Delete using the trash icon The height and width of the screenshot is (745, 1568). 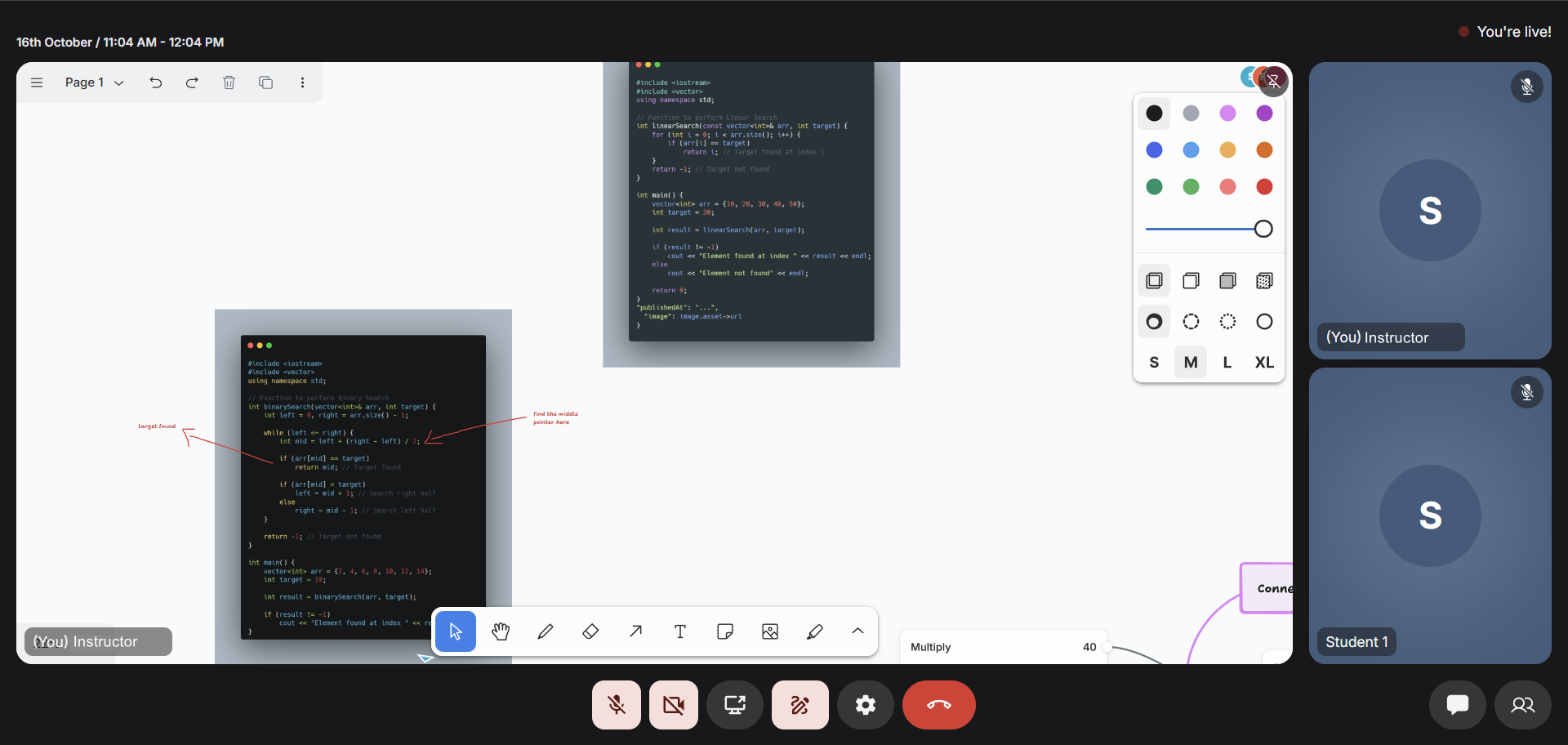click(x=229, y=83)
